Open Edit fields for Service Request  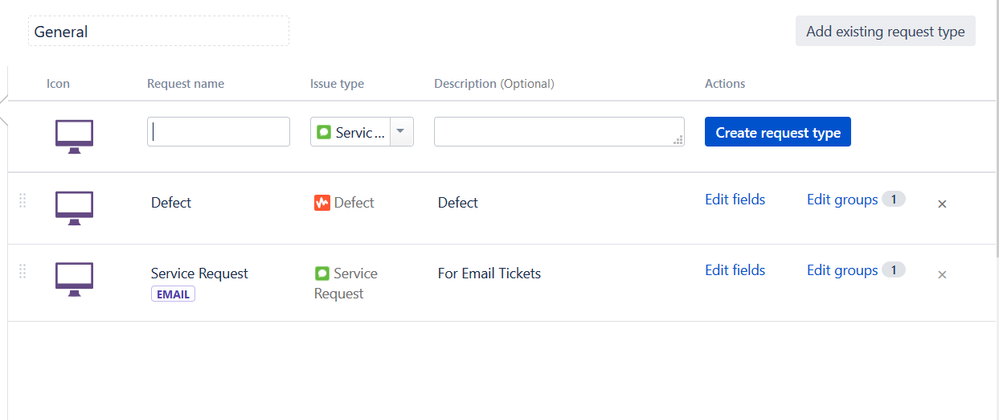(735, 270)
